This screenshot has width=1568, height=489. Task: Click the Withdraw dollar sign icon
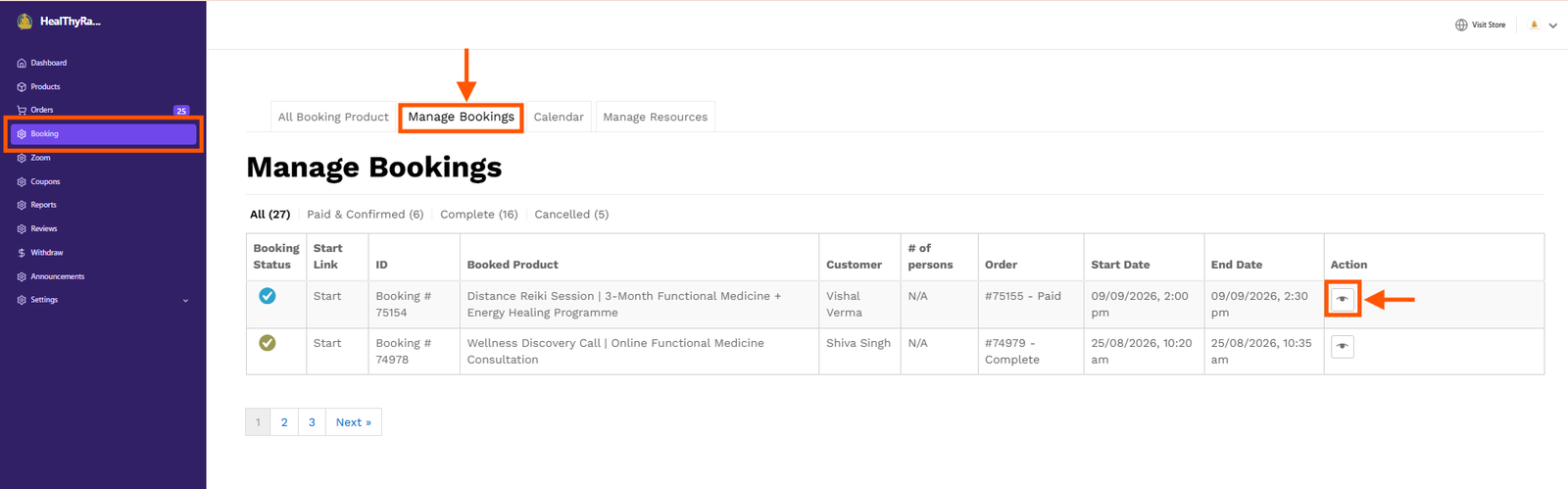tap(22, 253)
